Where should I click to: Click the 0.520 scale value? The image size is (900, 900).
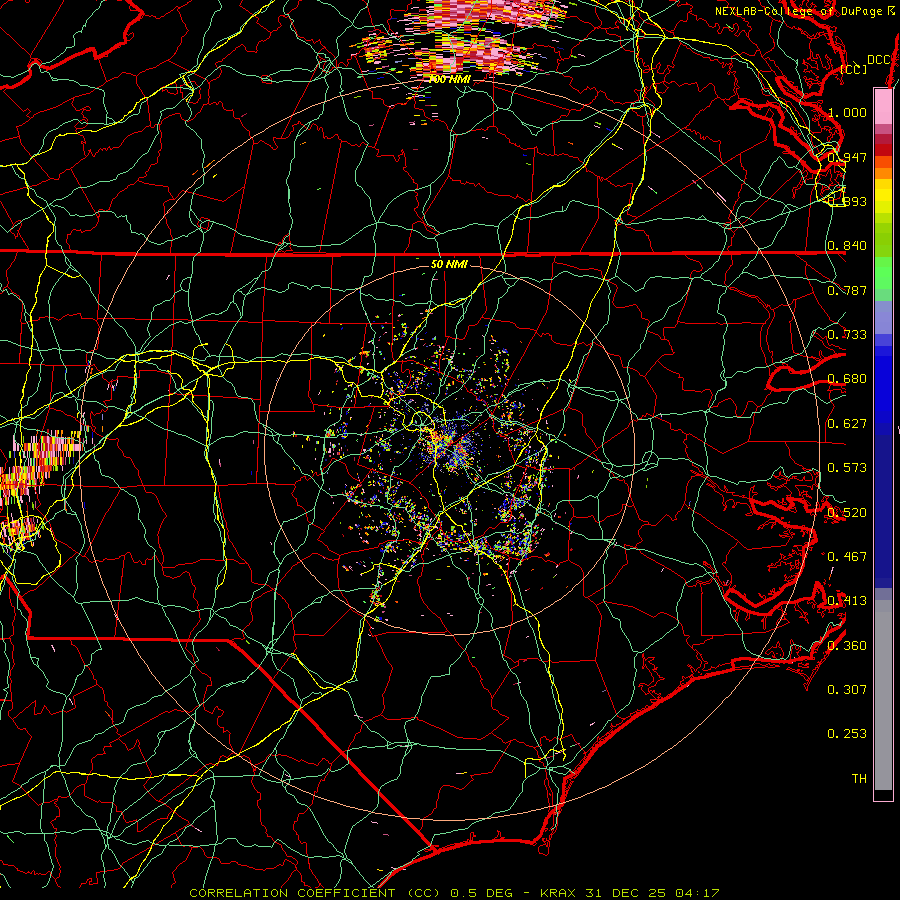pyautogui.click(x=847, y=513)
